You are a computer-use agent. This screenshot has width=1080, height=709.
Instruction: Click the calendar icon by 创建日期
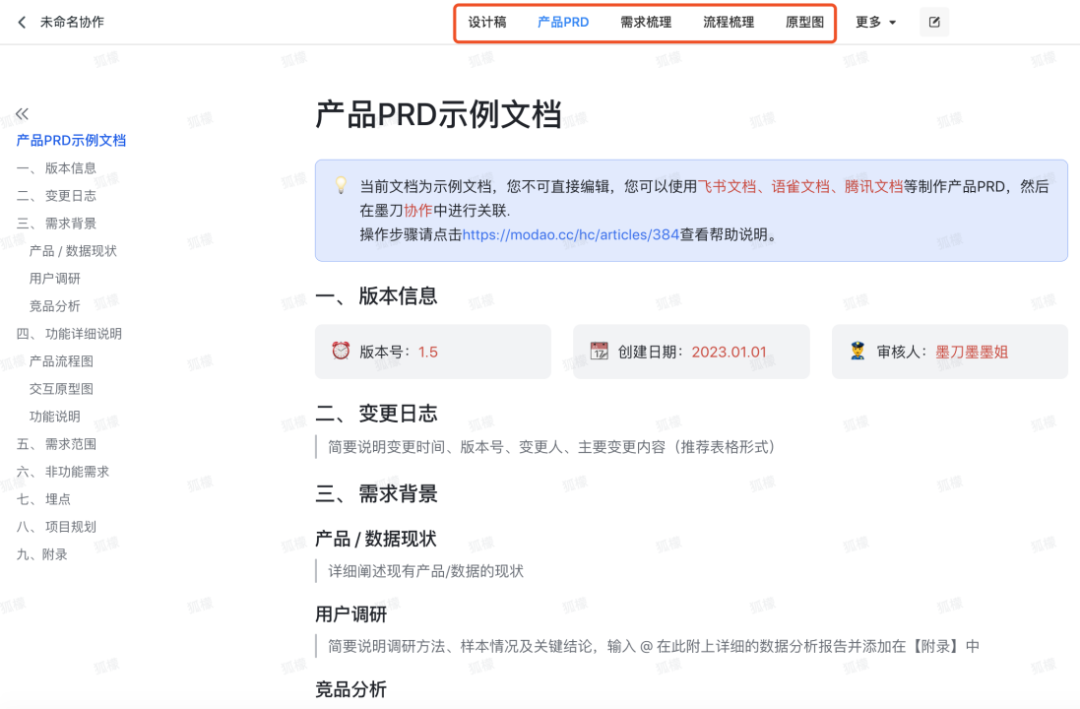(599, 351)
